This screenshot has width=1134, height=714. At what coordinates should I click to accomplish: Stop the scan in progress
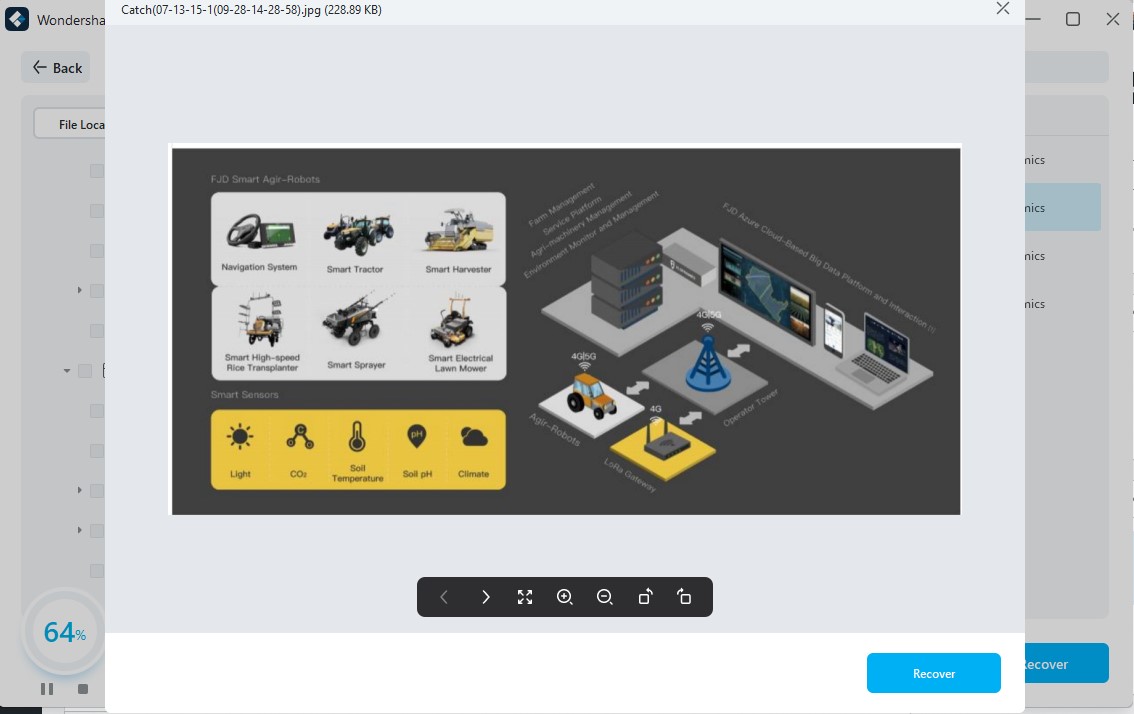[x=83, y=689]
